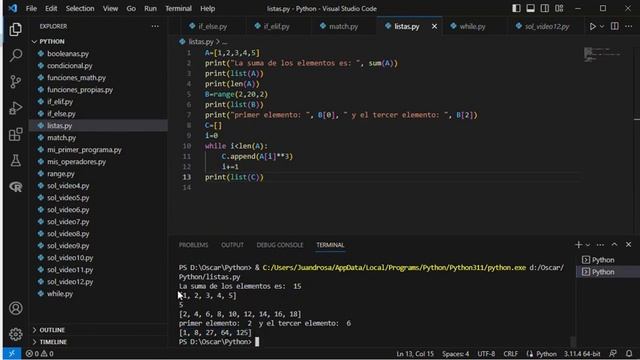The width and height of the screenshot is (640, 360).
Task: Select the second highlighted Python terminal
Action: pos(607,272)
